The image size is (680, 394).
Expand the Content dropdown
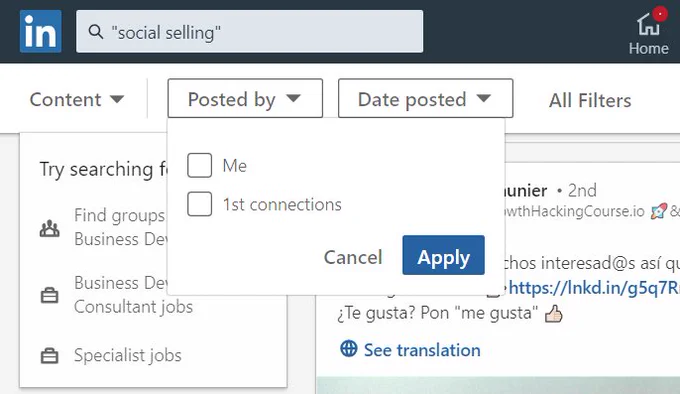(x=77, y=99)
